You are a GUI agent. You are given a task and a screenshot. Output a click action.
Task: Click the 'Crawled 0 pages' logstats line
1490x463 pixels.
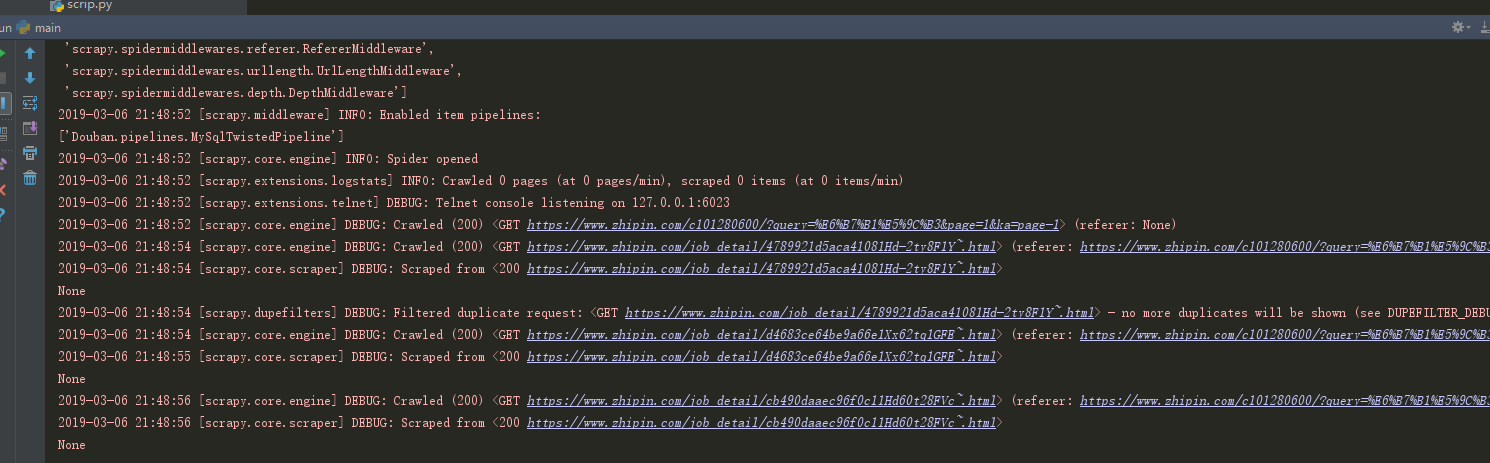pyautogui.click(x=480, y=181)
